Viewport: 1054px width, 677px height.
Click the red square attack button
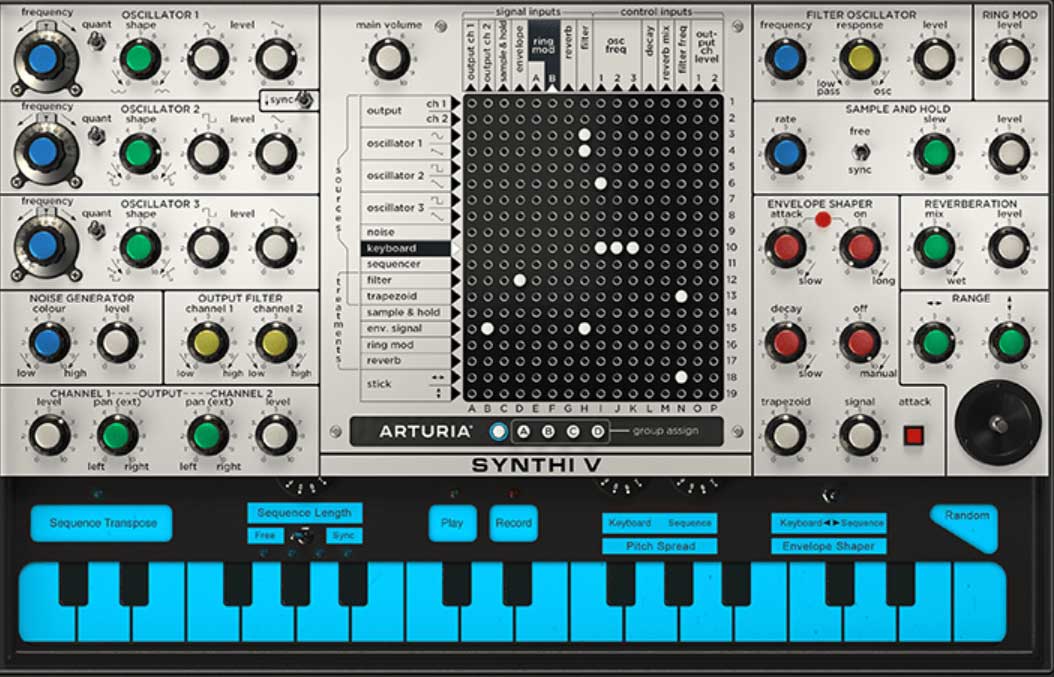[x=914, y=436]
